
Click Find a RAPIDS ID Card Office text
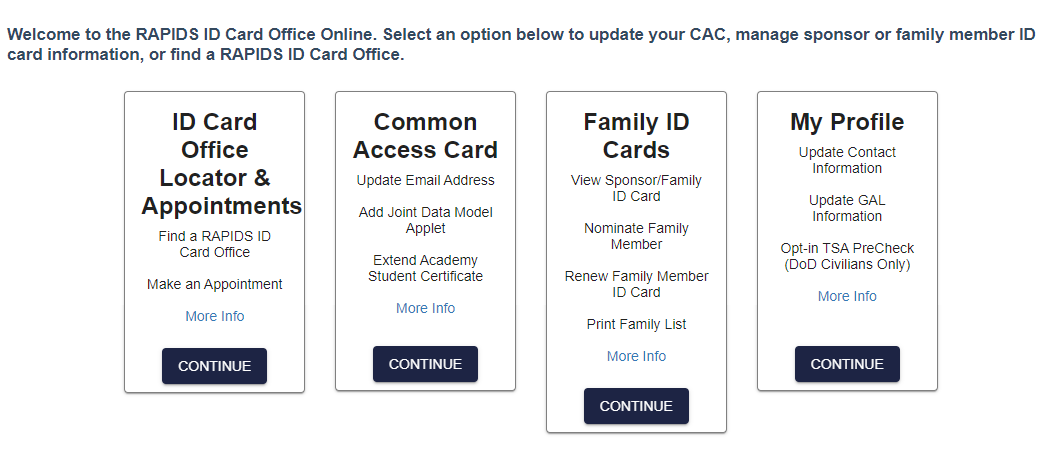point(214,244)
